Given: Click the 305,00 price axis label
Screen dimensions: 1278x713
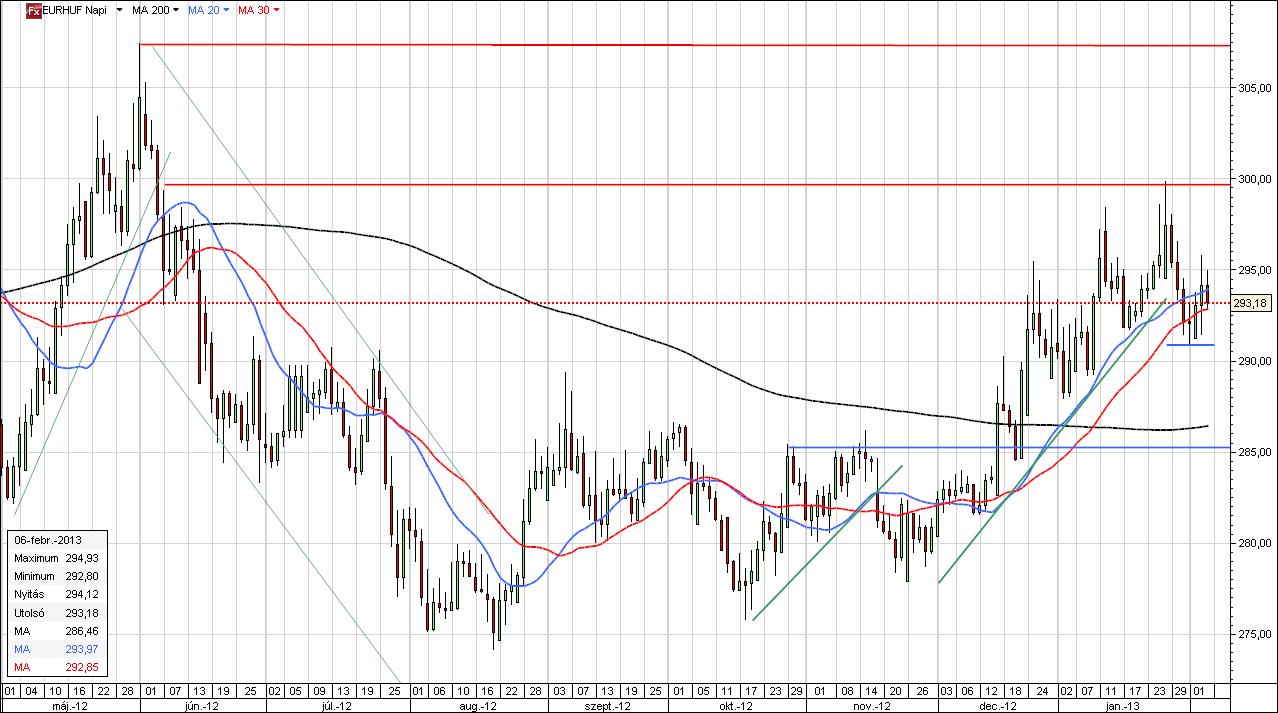Looking at the screenshot, I should (1254, 88).
